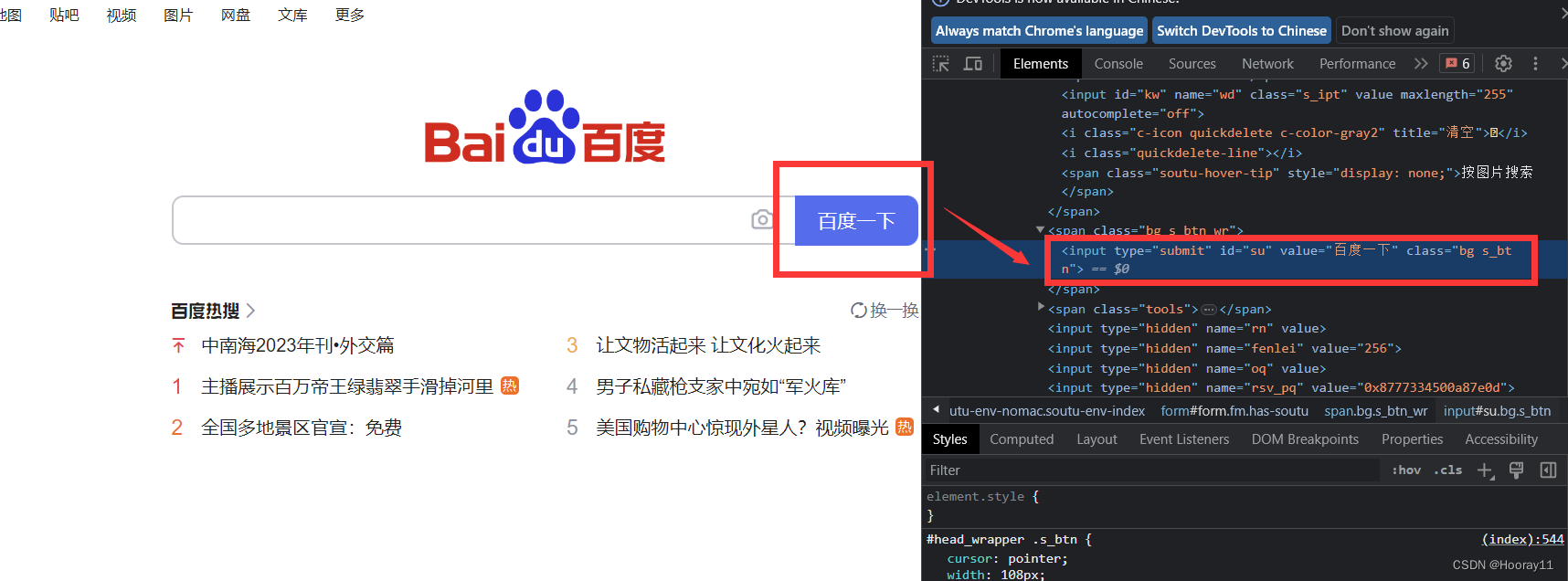1568x581 pixels.
Task: Open the DevTools three-dot menu
Action: click(1535, 63)
